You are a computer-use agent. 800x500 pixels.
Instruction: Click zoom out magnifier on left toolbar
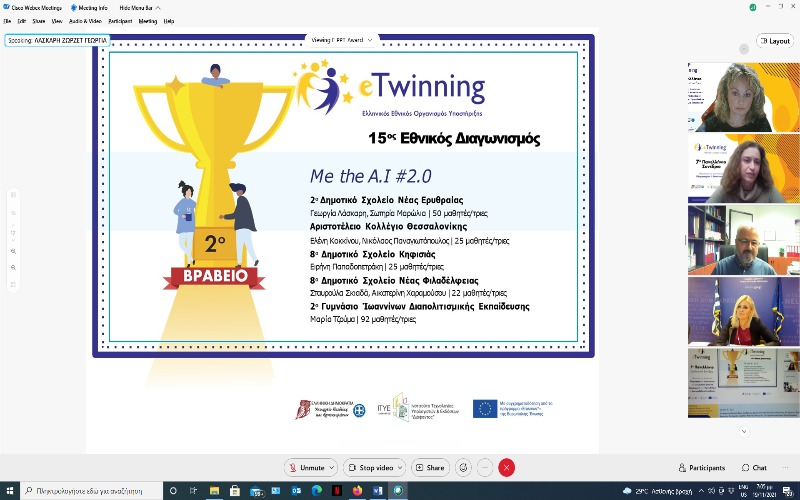click(13, 268)
